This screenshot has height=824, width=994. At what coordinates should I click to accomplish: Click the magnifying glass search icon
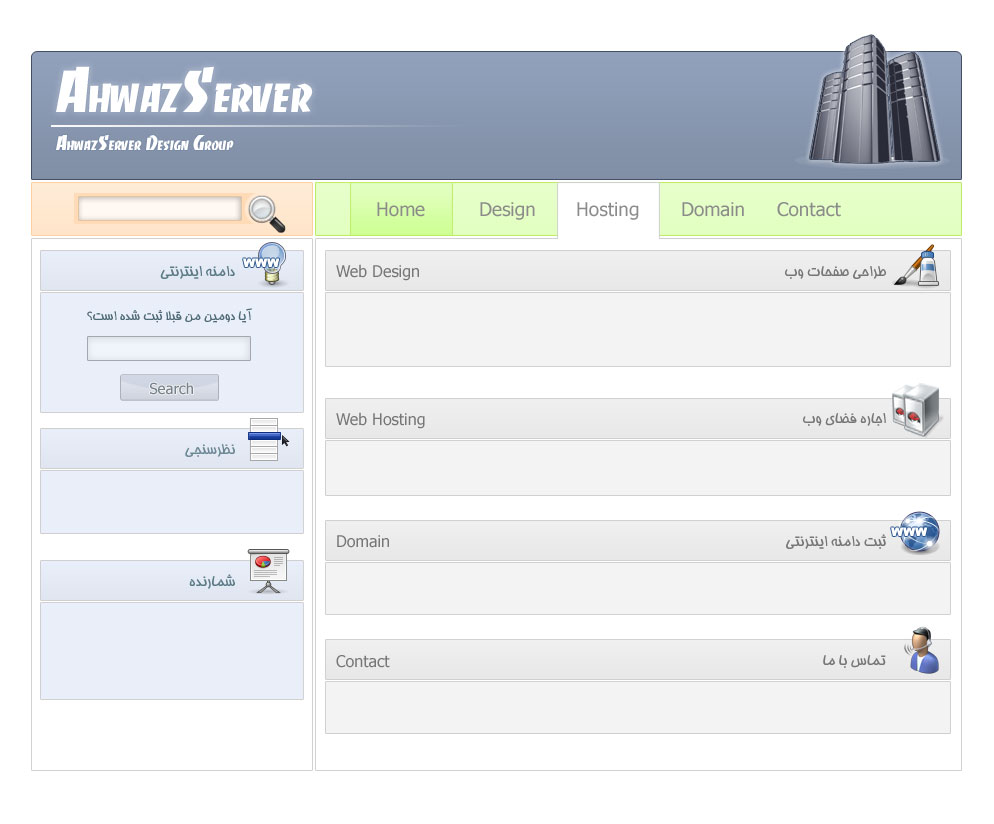[266, 214]
